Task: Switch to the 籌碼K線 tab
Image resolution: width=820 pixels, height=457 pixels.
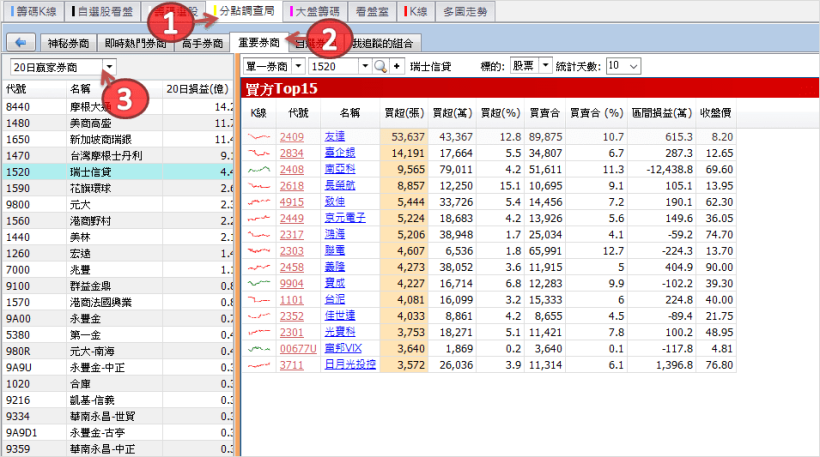Action: [33, 11]
